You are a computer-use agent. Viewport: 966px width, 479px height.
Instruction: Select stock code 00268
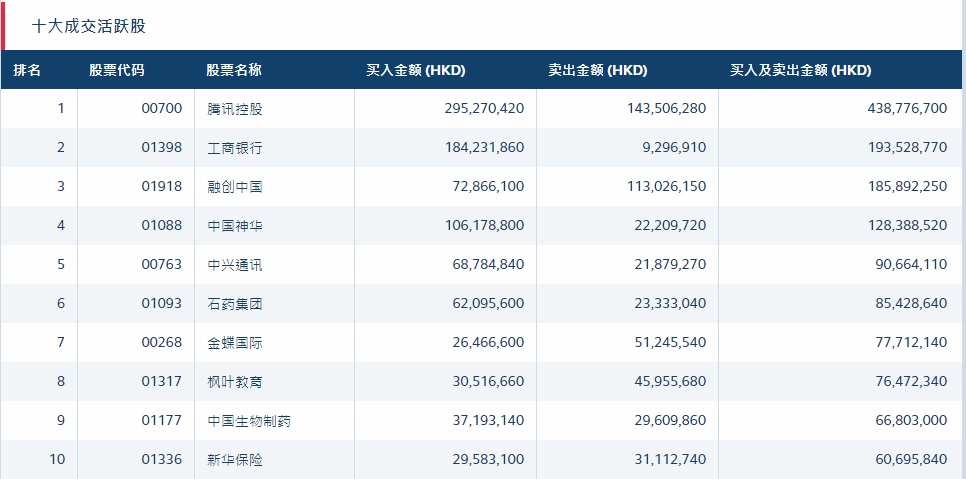coord(162,342)
